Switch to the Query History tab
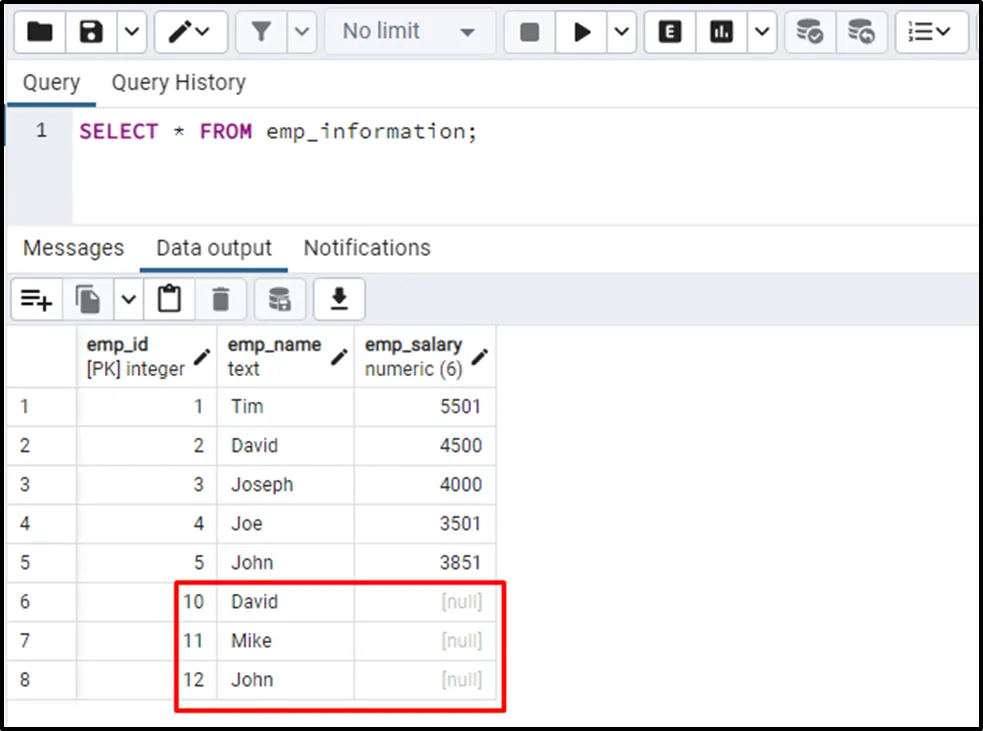 click(x=178, y=83)
